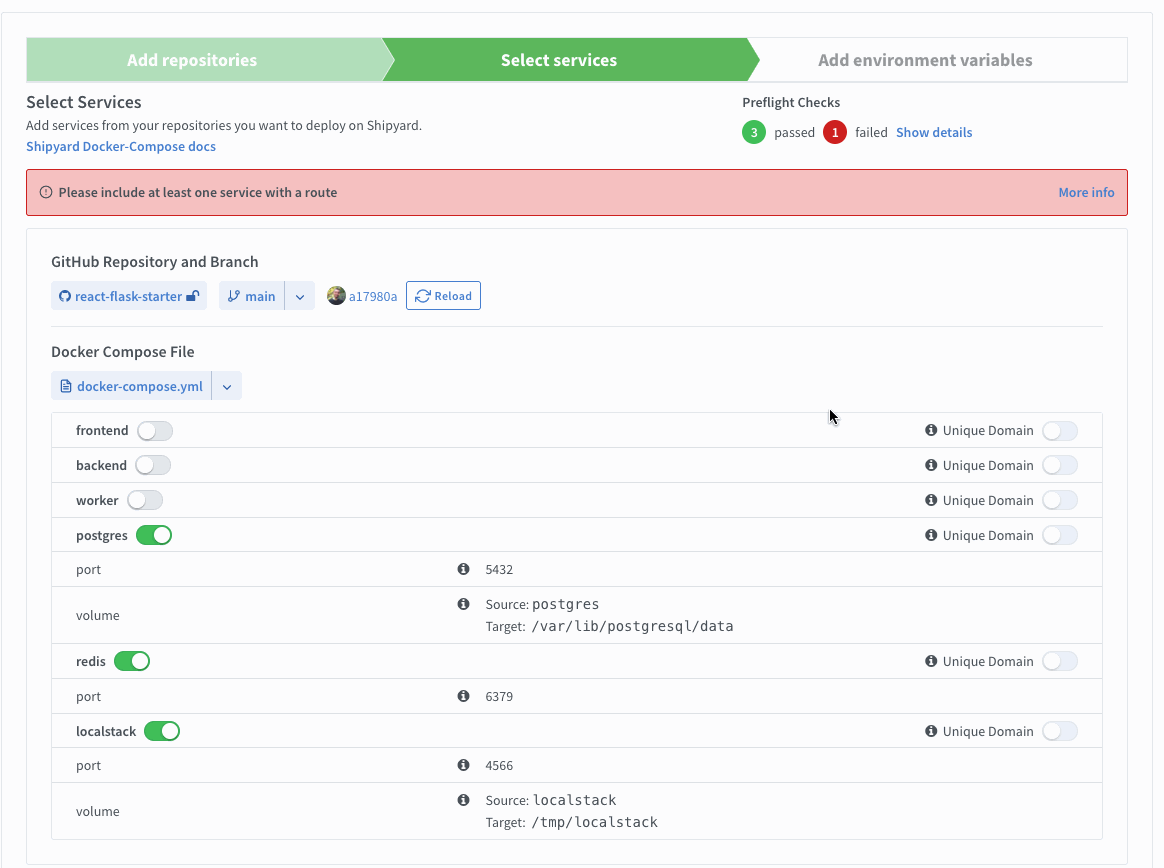Click the info icon for localstack Unique Domain
Screen dimensions: 1164x868
click(931, 731)
